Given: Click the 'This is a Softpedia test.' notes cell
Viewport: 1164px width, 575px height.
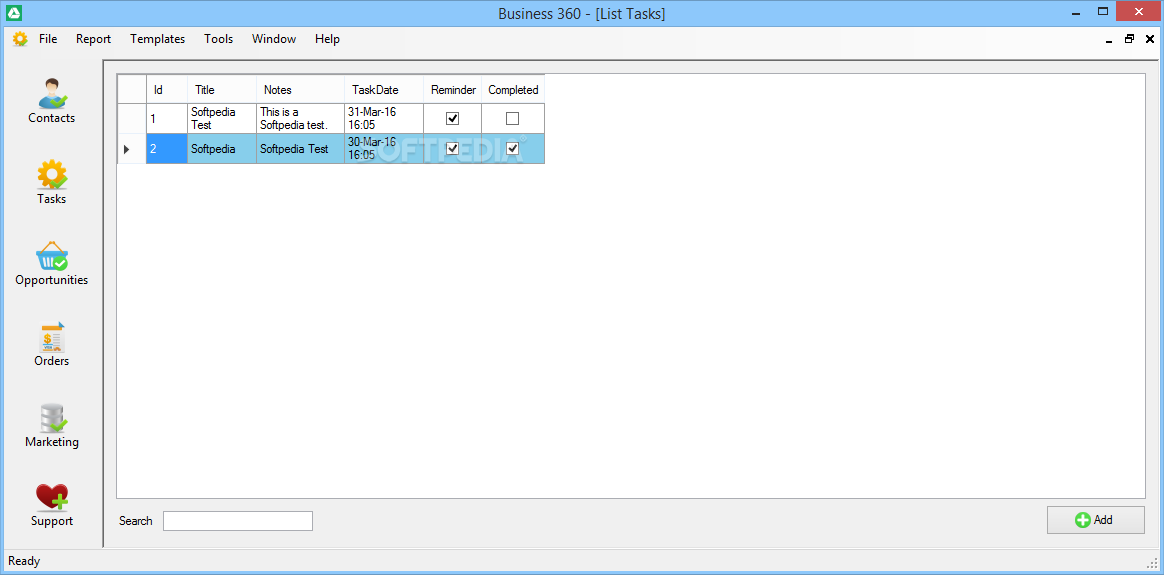Looking at the screenshot, I should [301, 119].
